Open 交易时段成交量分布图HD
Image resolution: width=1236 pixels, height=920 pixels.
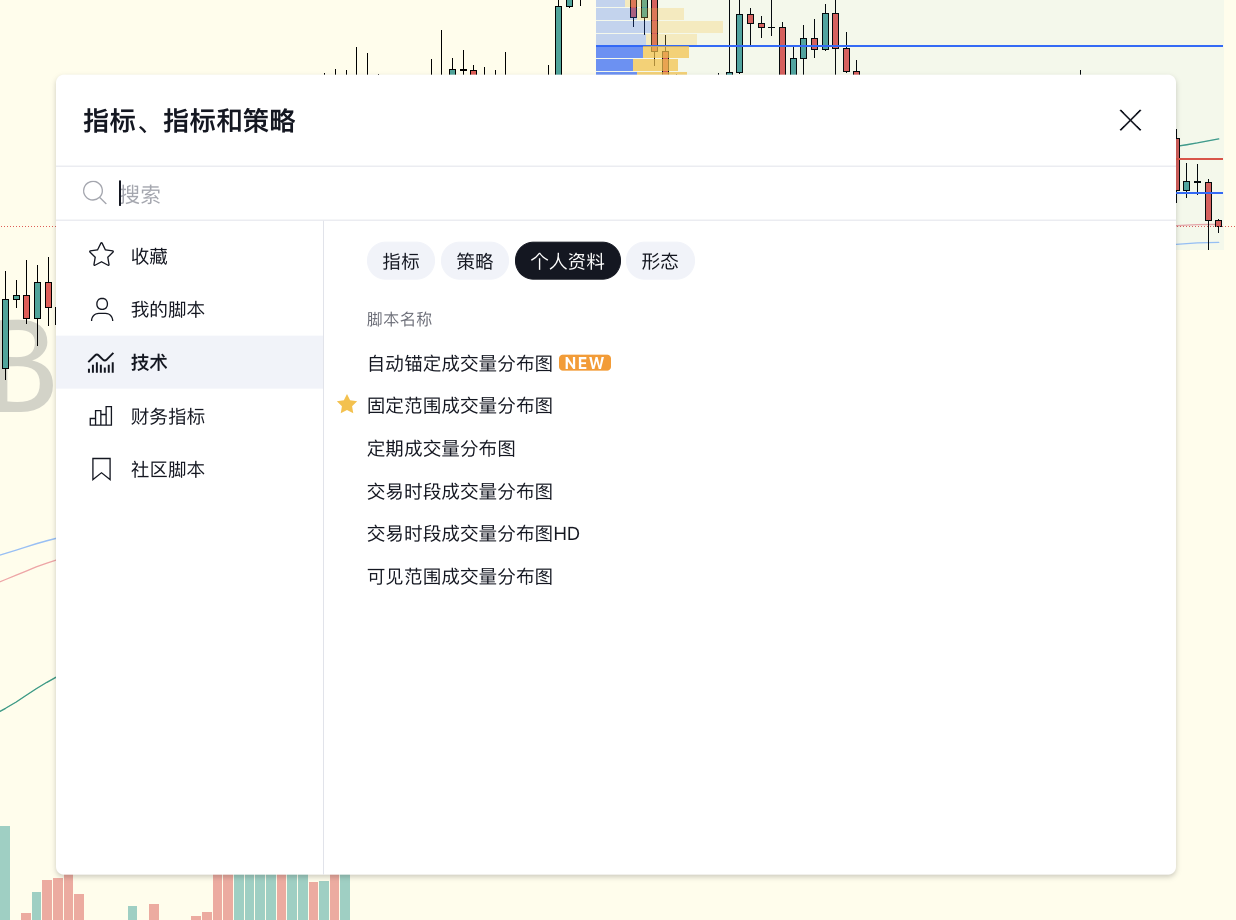(x=473, y=533)
